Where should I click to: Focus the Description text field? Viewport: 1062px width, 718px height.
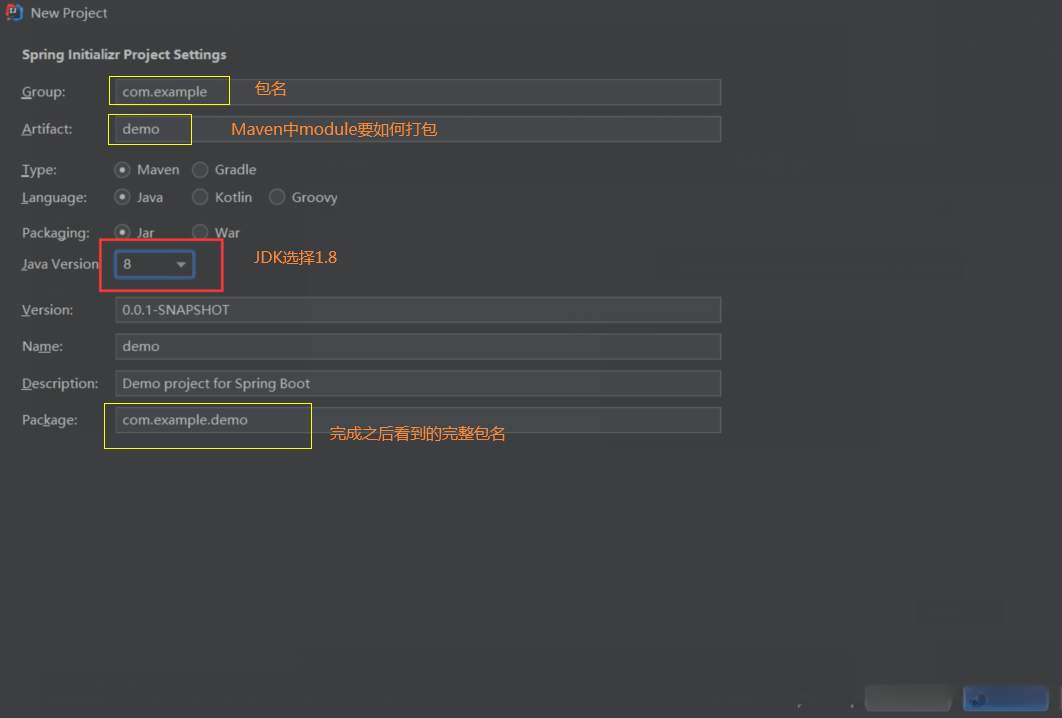(x=418, y=383)
